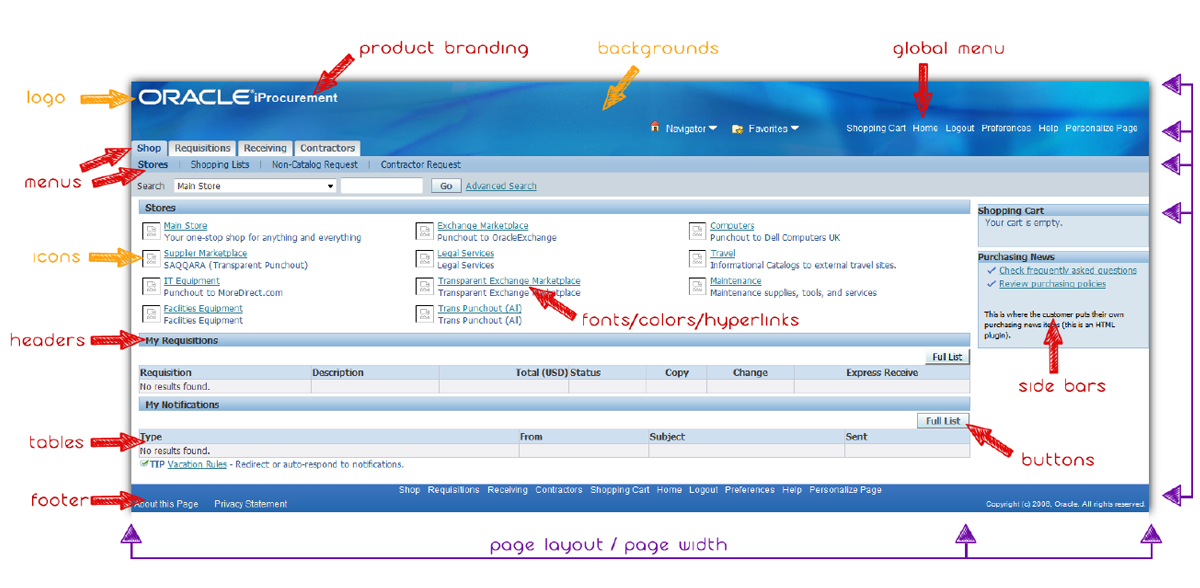Screen dimensions: 1200x588
Task: Click the footer Receiving link
Action: tap(508, 490)
